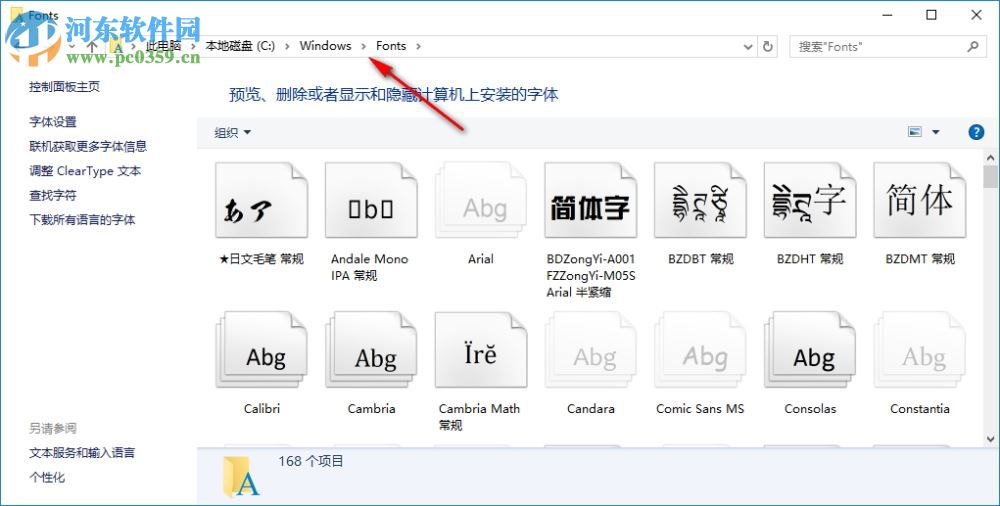Click the scrollbar up arrow
The image size is (1000, 506).
click(x=990, y=158)
